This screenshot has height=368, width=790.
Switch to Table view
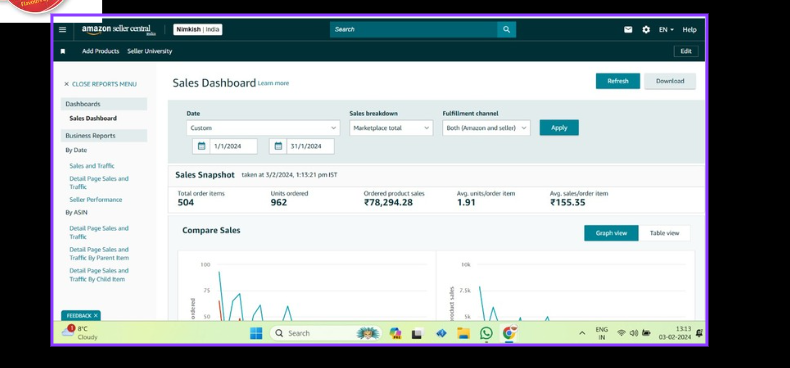click(x=664, y=233)
